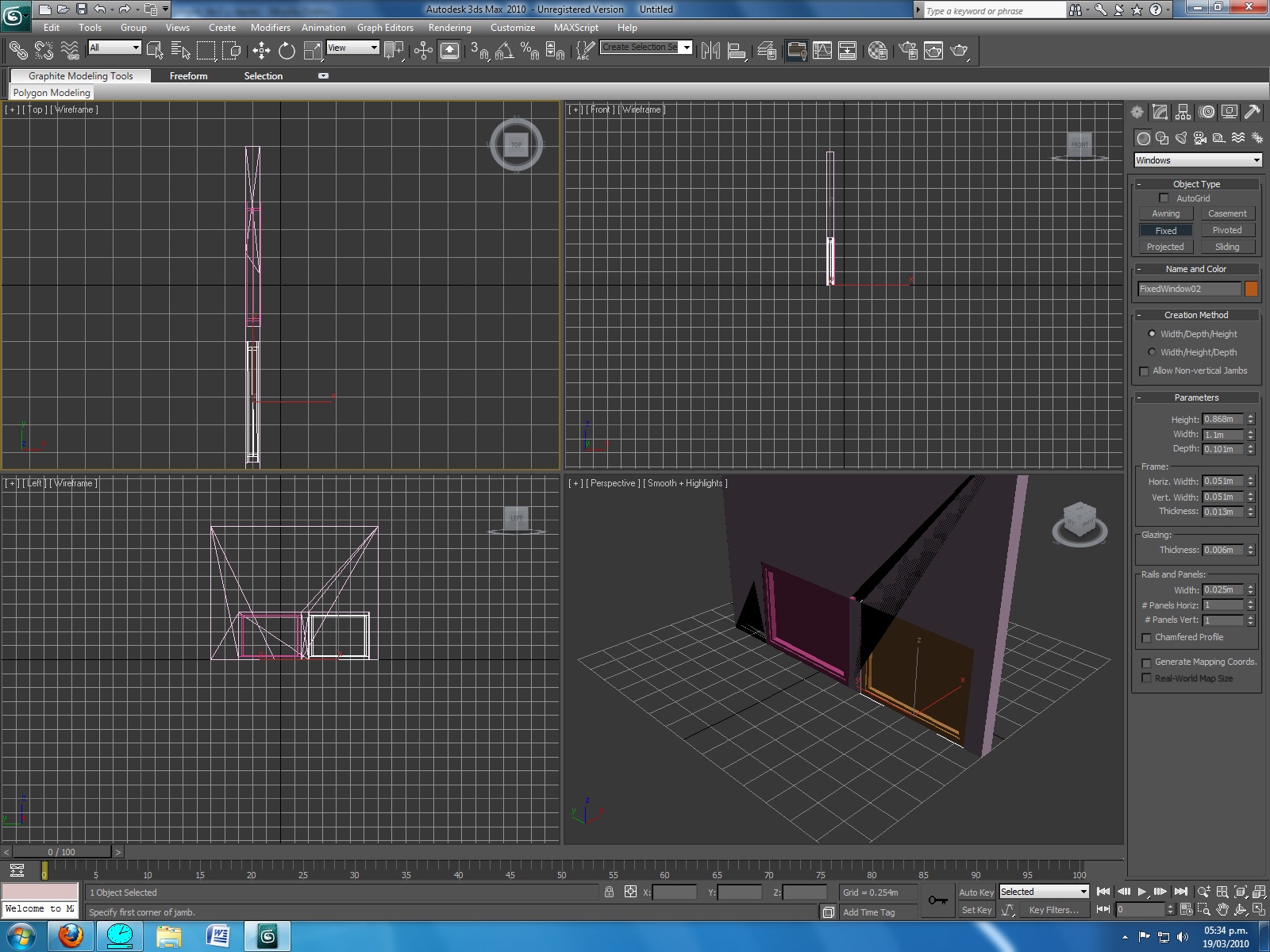The width and height of the screenshot is (1270, 952).
Task: Open the selection filter 'All' dropdown
Action: pyautogui.click(x=115, y=48)
